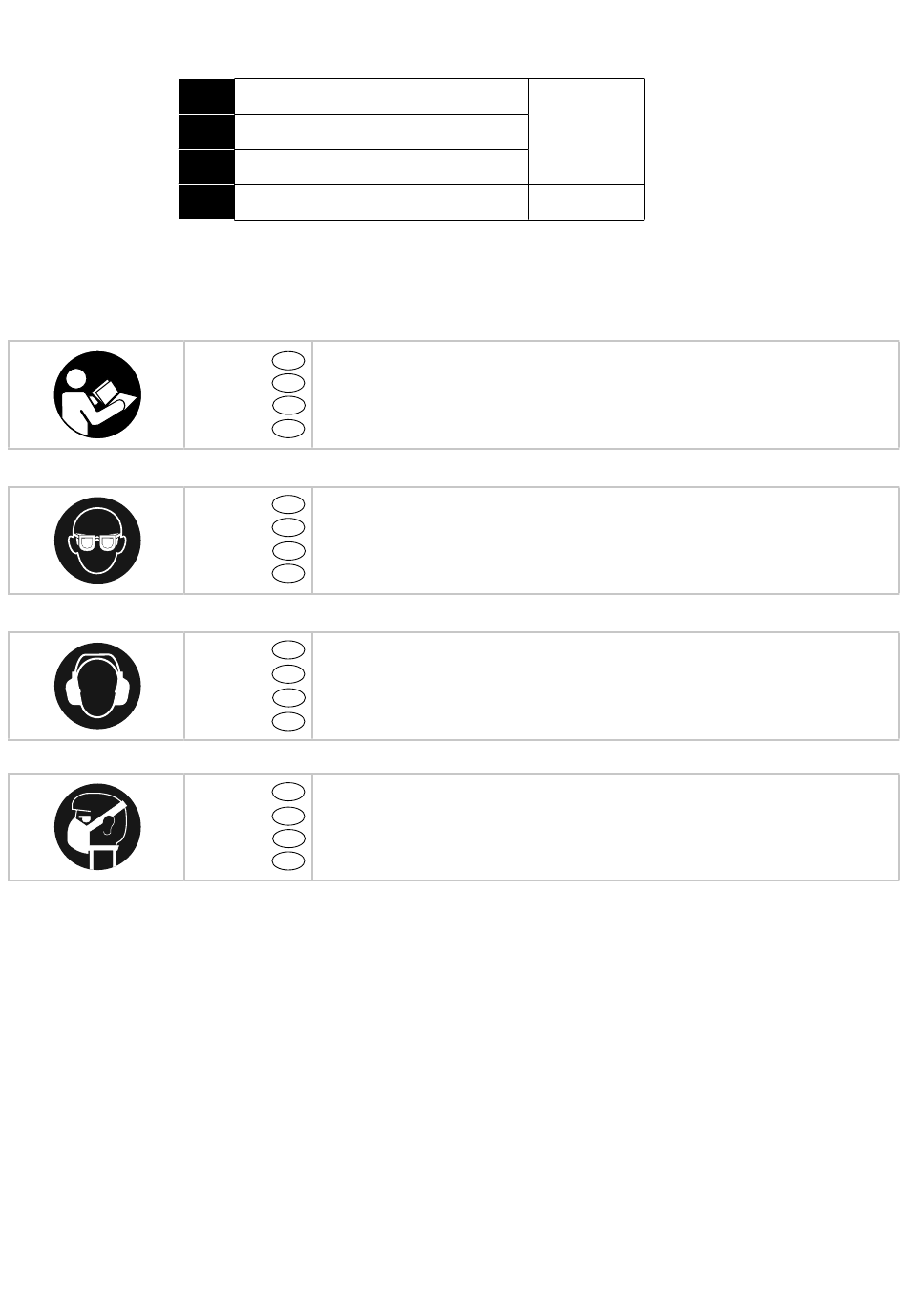Screen dimensions: 907x1316
Task: Click the blank text box beside the manual icon ovals
Action: [605, 394]
